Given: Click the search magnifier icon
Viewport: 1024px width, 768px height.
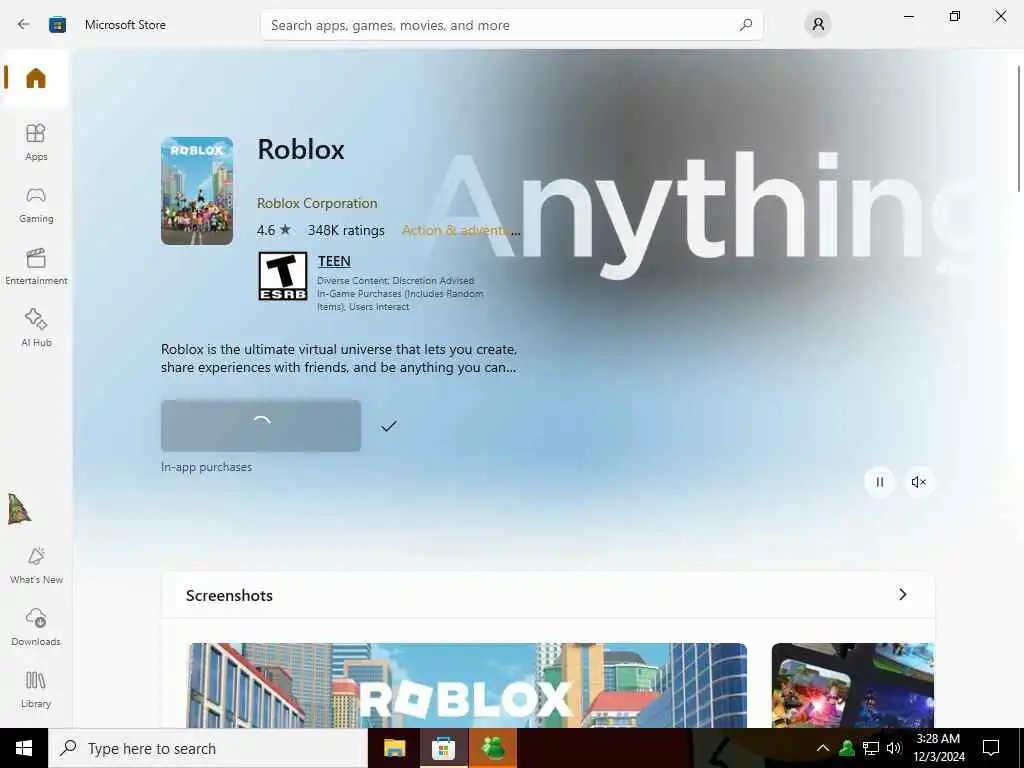Looking at the screenshot, I should 746,25.
